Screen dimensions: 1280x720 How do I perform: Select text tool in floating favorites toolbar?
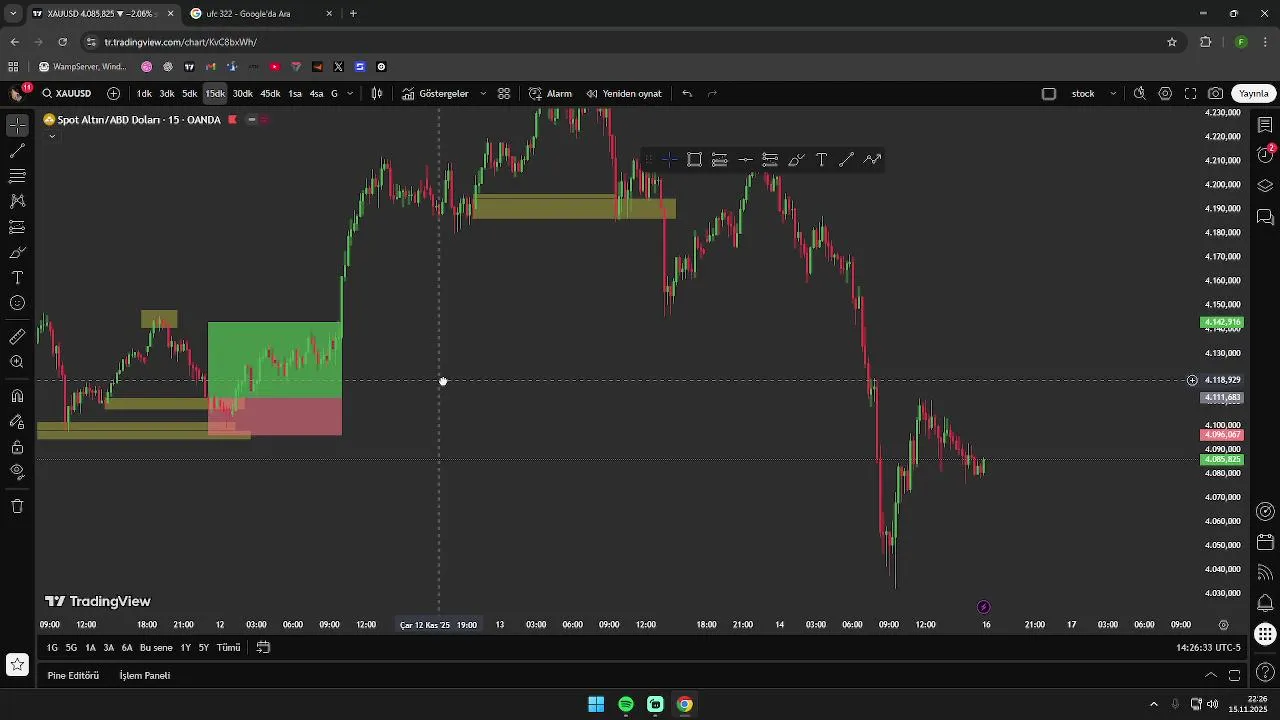tap(821, 160)
